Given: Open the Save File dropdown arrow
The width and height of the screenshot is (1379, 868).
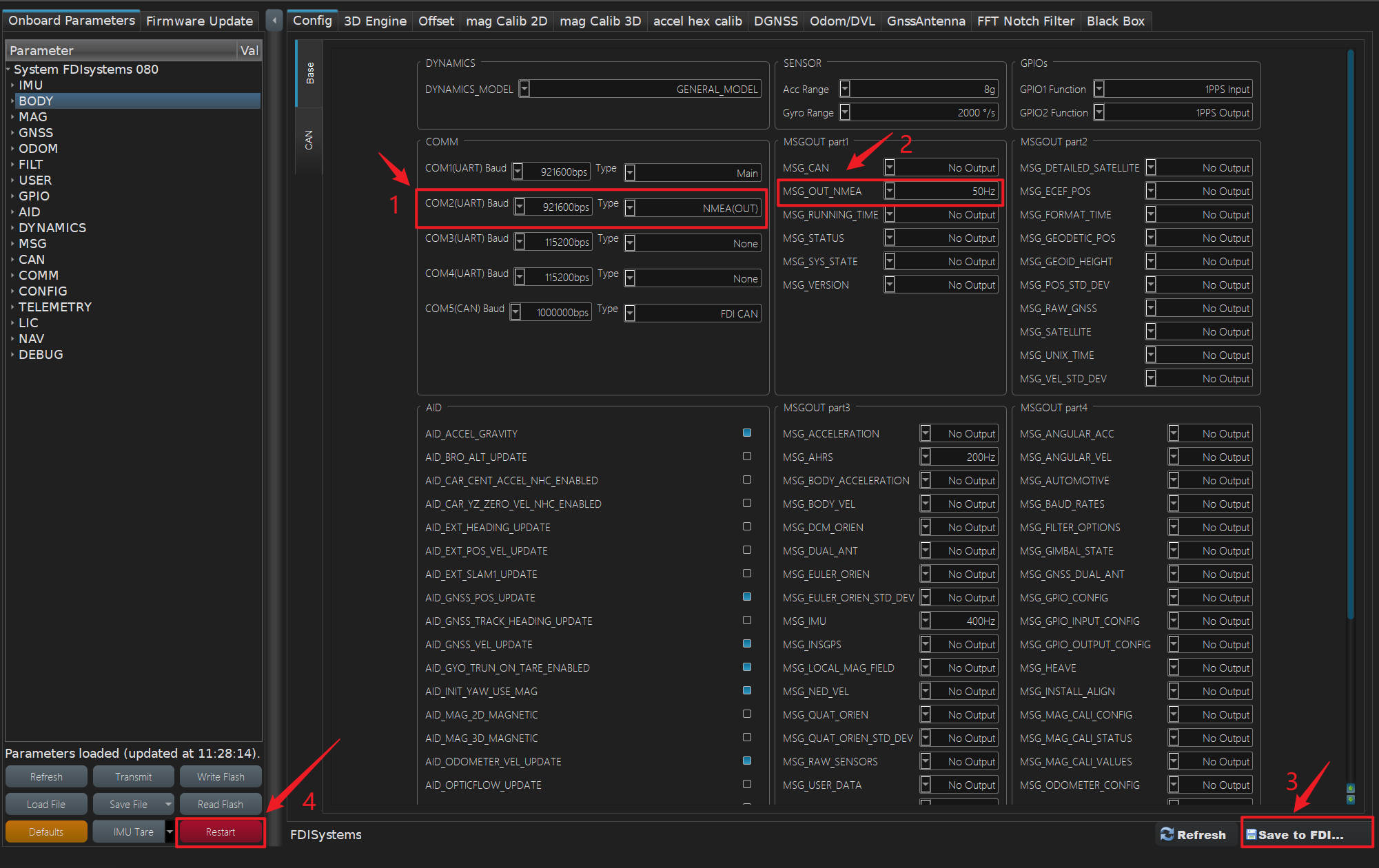Looking at the screenshot, I should point(168,804).
